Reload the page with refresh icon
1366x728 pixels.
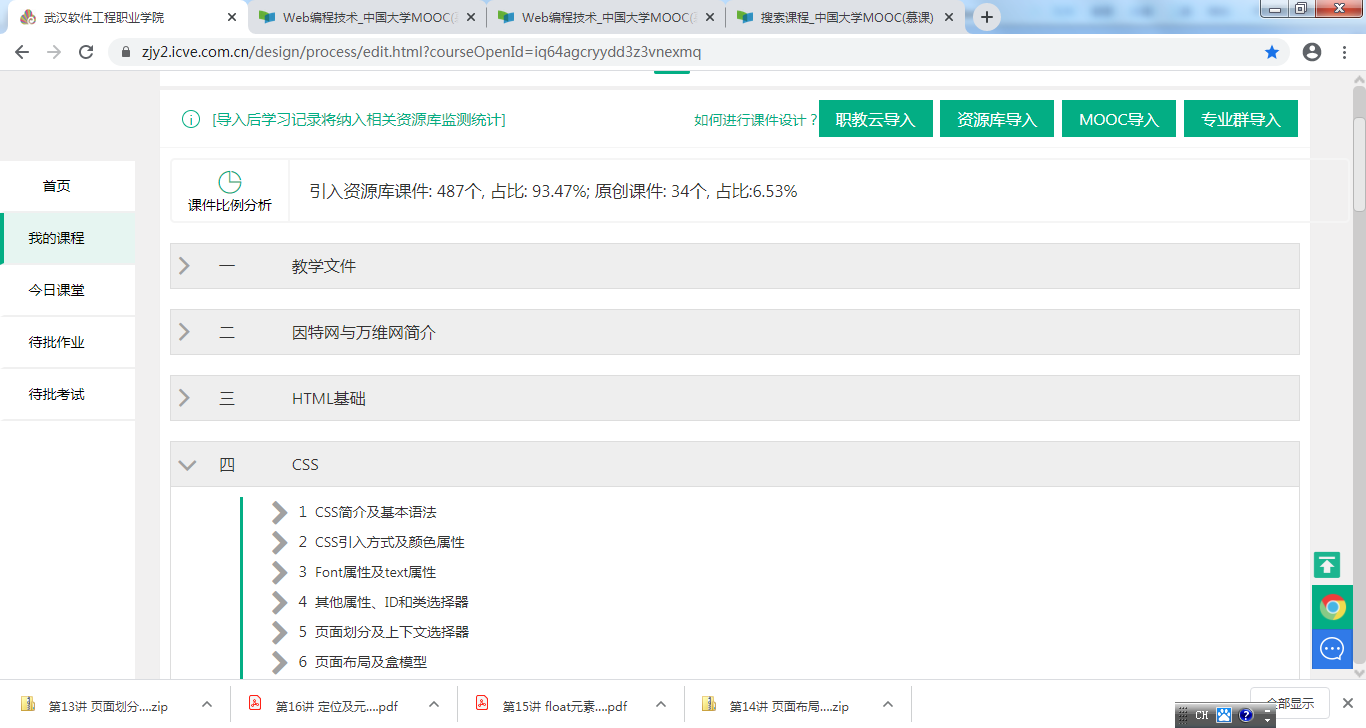point(86,52)
